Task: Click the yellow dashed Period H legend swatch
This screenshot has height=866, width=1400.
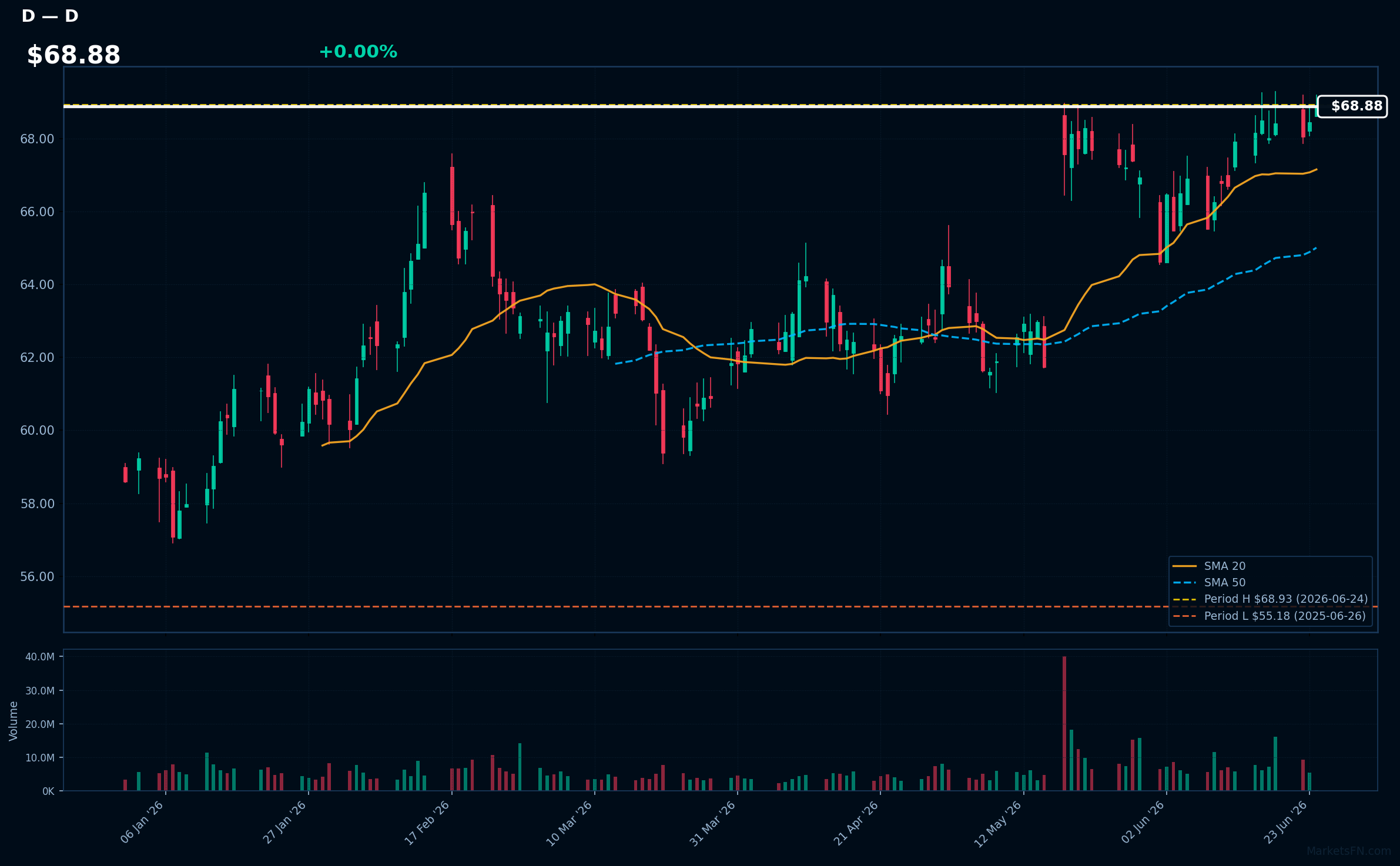Action: click(x=1184, y=599)
